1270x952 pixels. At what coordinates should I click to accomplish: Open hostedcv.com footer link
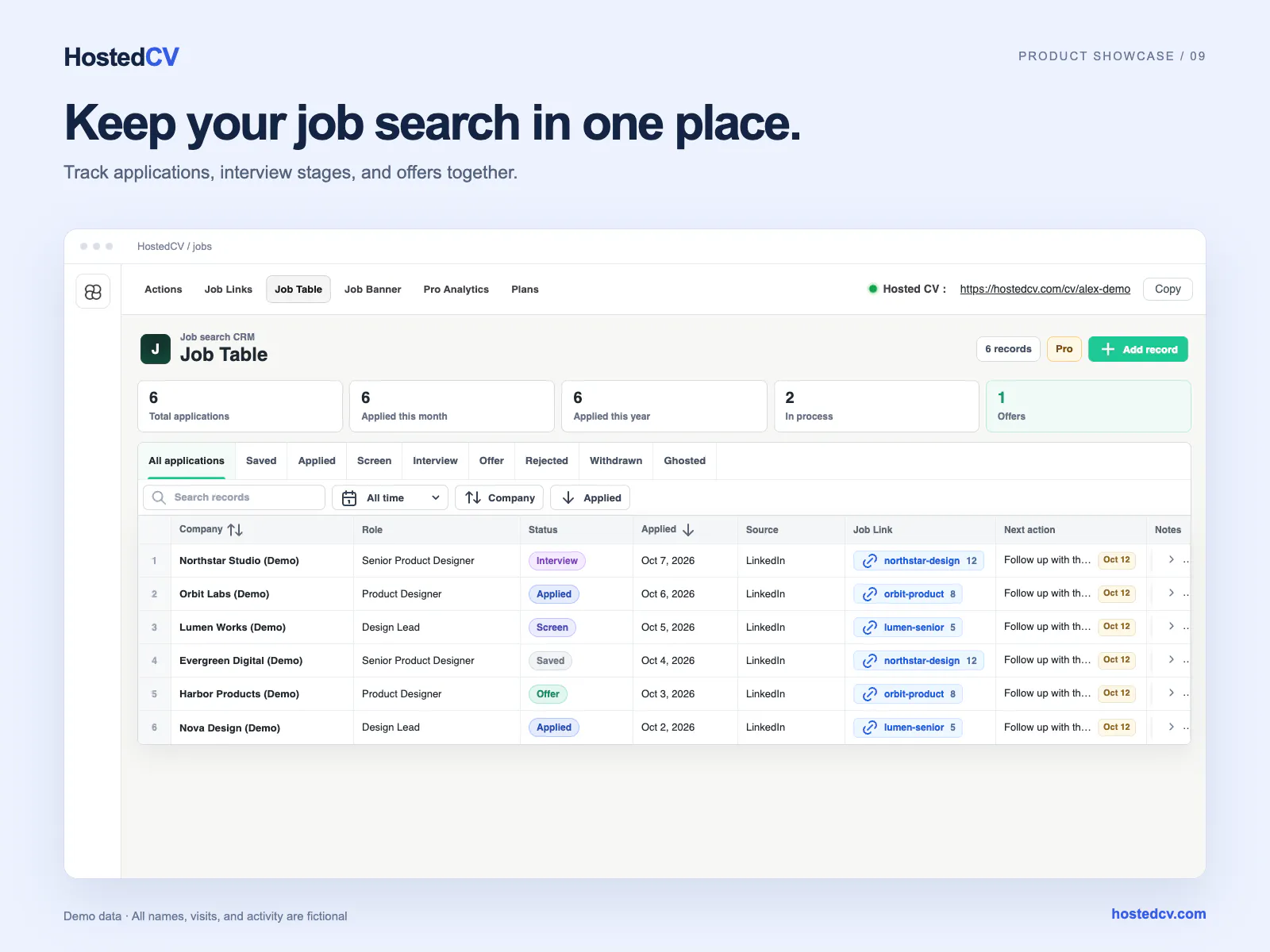pyautogui.click(x=1159, y=914)
